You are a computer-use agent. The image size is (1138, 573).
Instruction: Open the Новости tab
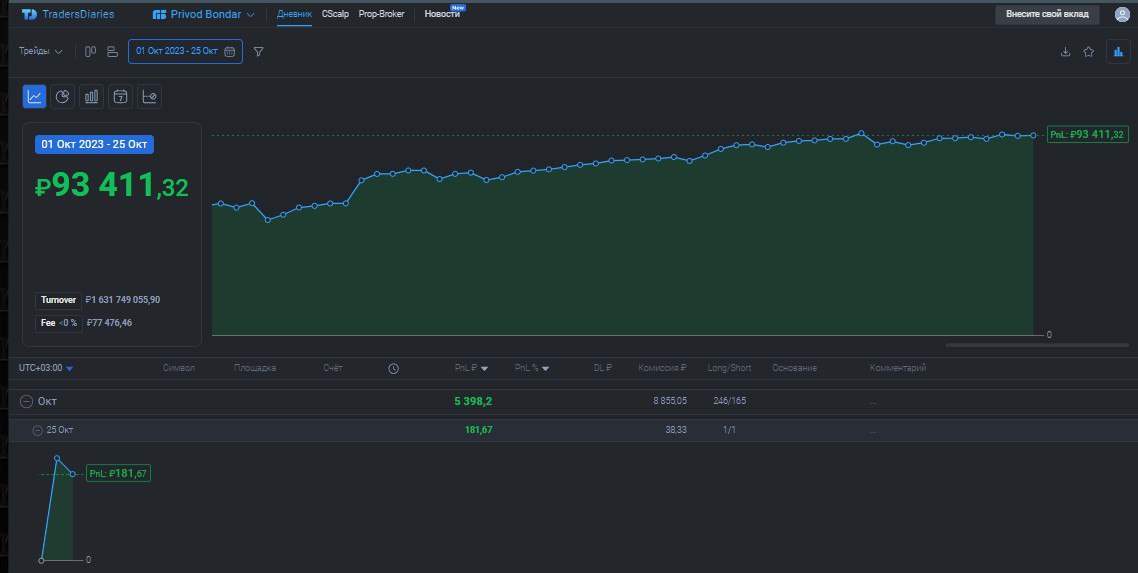(x=443, y=15)
